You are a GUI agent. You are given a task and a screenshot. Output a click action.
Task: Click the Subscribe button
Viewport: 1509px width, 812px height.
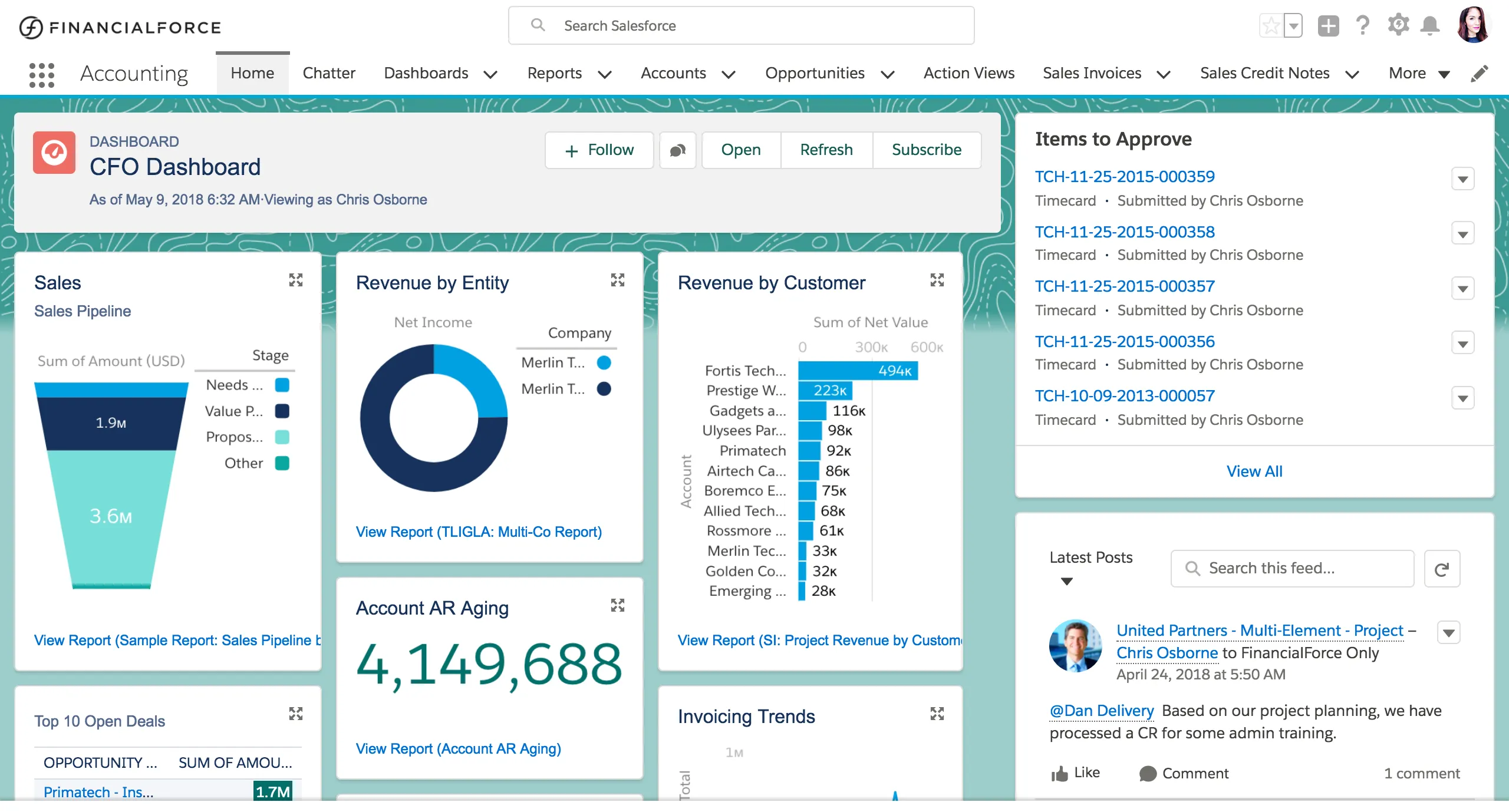pyautogui.click(x=926, y=150)
